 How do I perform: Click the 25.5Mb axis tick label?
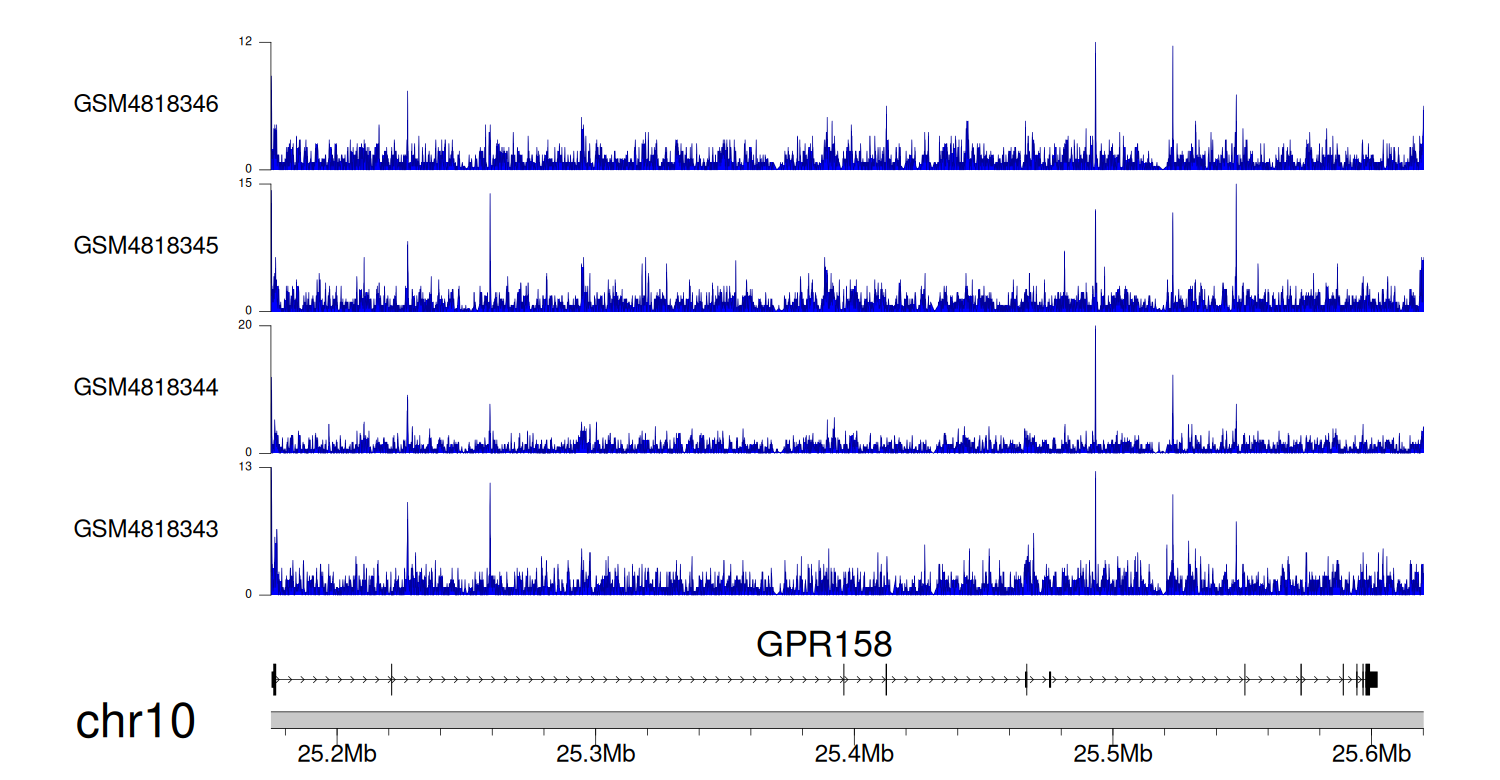click(x=1112, y=753)
